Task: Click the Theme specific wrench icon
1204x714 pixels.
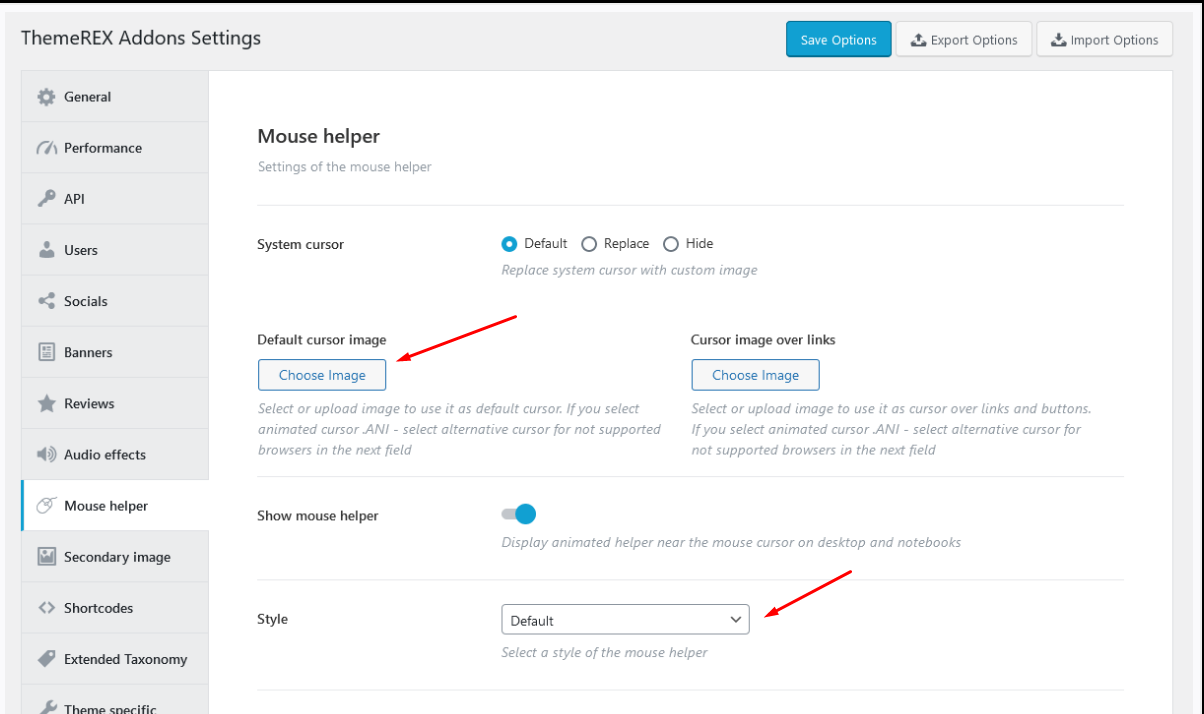Action: tap(46, 708)
